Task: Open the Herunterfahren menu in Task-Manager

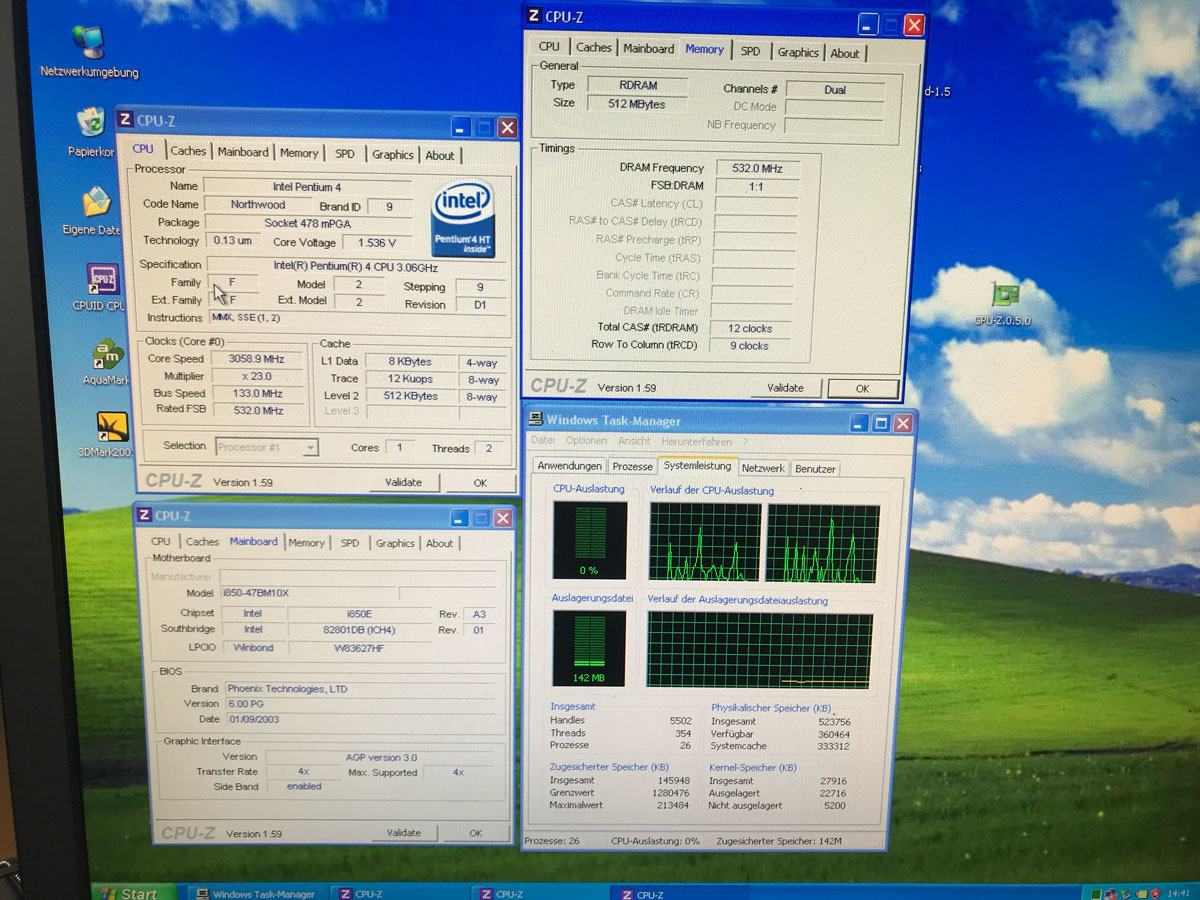Action: pyautogui.click(x=696, y=441)
